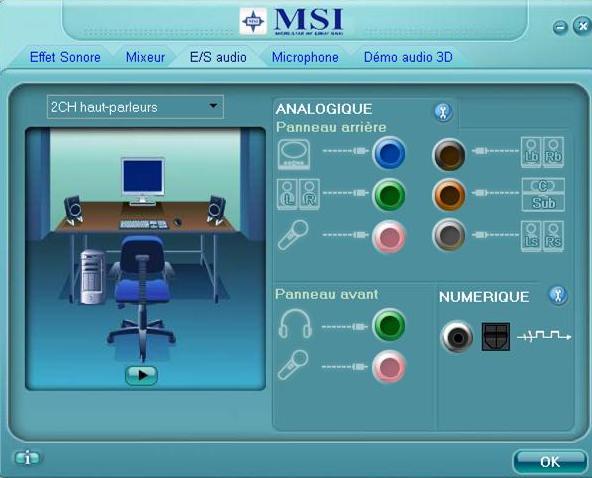Open the Démo audio 3D tab
592x478 pixels.
[x=408, y=57]
